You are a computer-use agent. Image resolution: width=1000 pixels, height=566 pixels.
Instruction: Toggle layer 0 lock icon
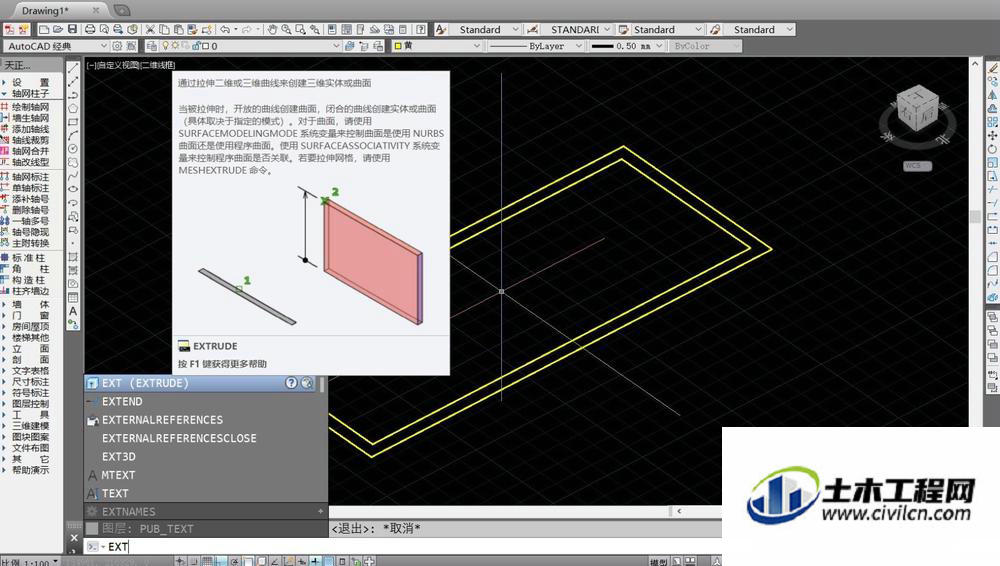point(196,46)
